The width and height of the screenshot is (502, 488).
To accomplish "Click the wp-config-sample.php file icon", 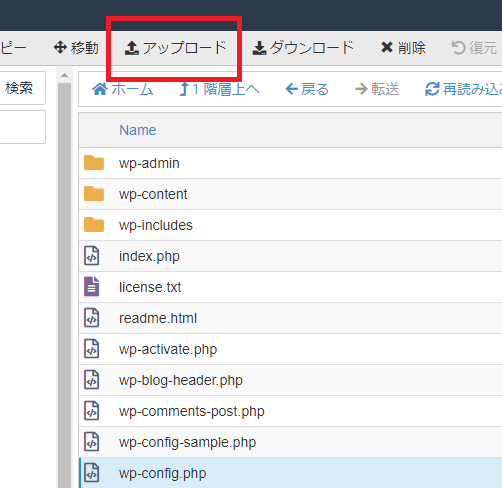I will tap(92, 442).
